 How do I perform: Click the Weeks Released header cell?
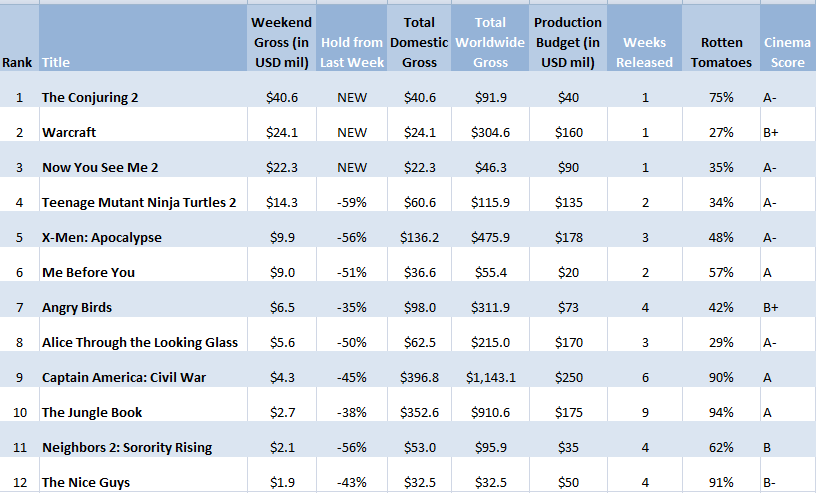point(647,52)
